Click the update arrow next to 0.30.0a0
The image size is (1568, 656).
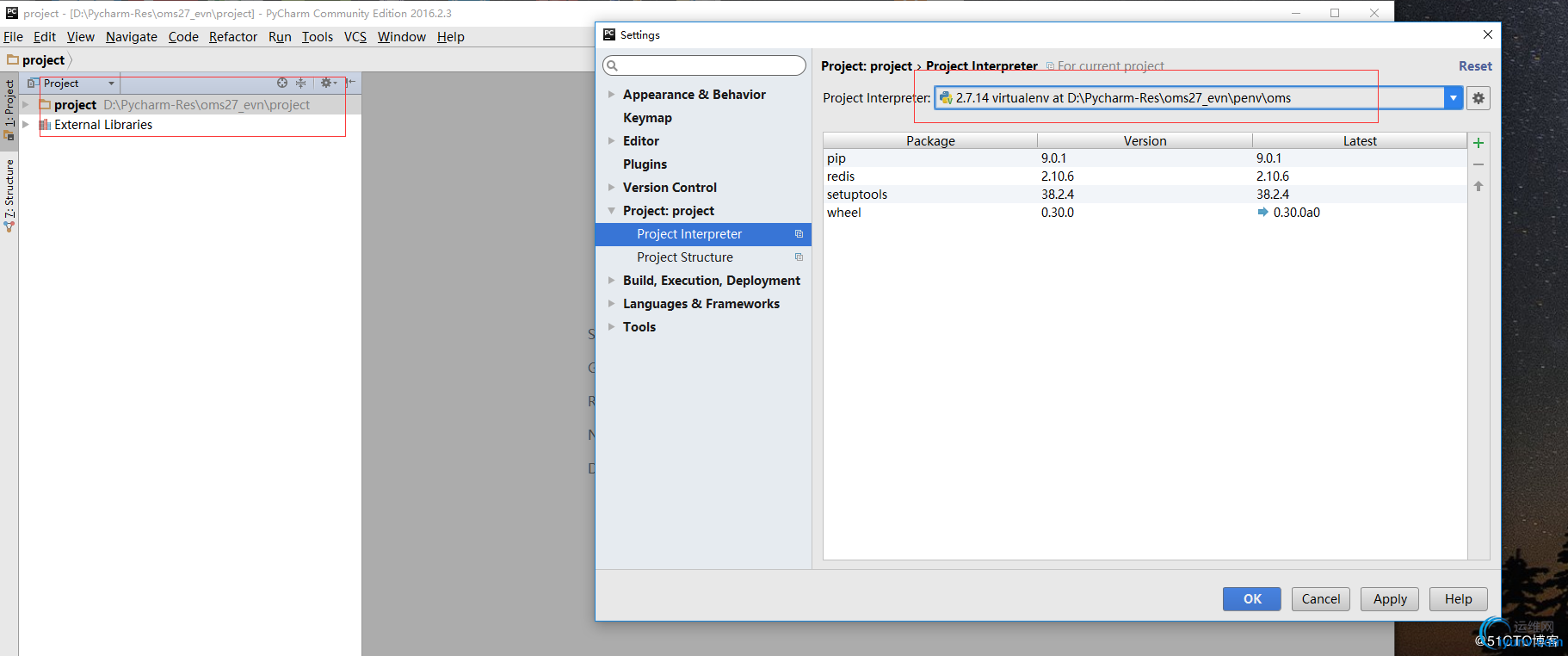[1262, 212]
